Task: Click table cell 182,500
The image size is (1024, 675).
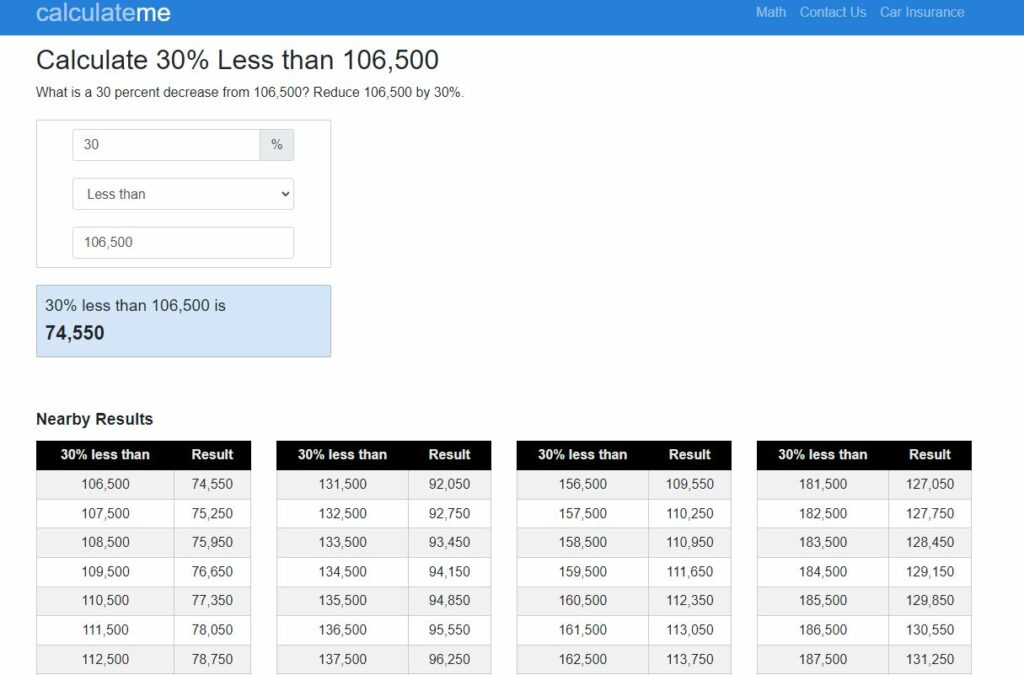Action: click(x=823, y=514)
